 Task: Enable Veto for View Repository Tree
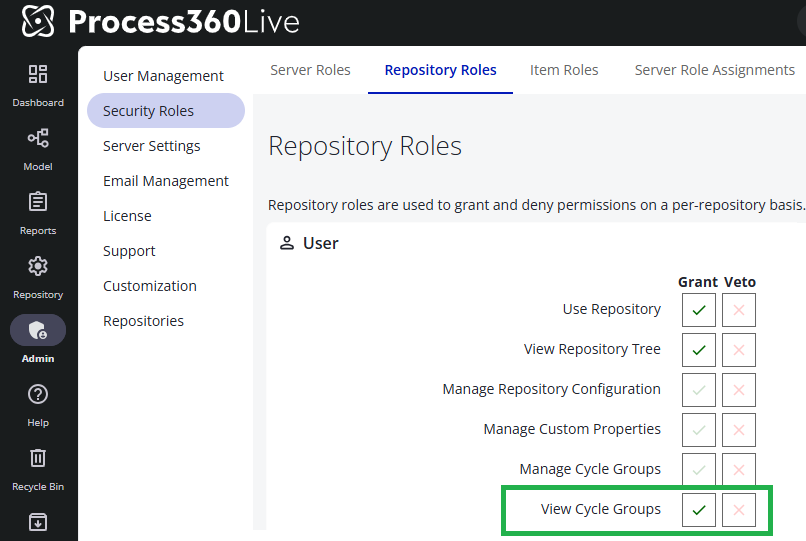[739, 350]
